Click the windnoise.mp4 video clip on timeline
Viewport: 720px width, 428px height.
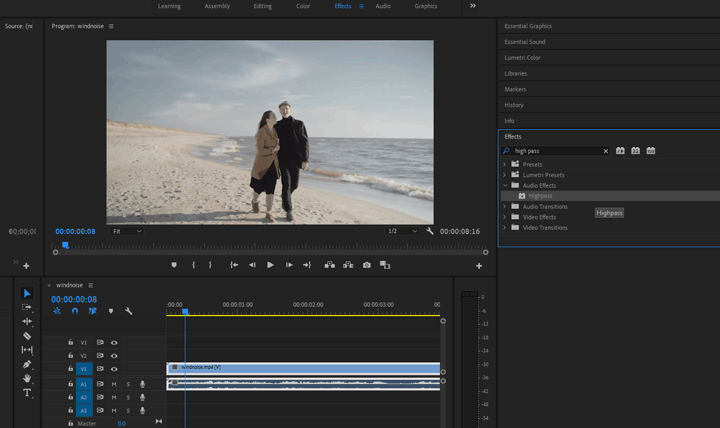click(300, 367)
